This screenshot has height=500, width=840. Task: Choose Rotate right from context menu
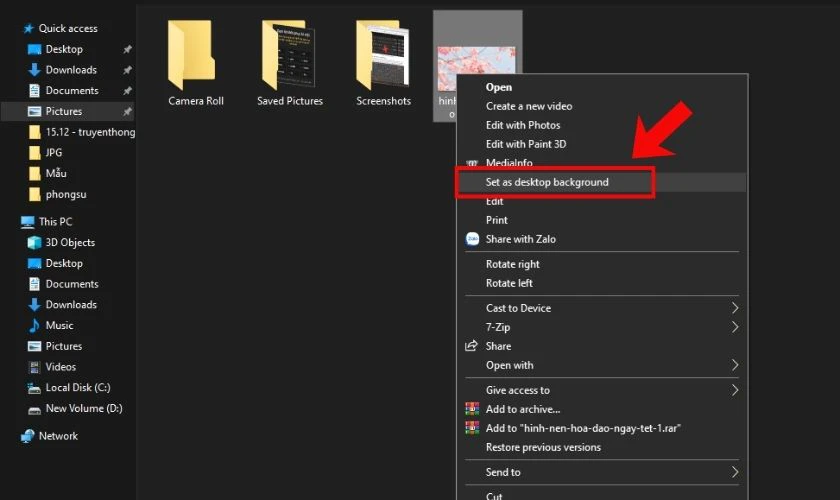click(x=512, y=264)
